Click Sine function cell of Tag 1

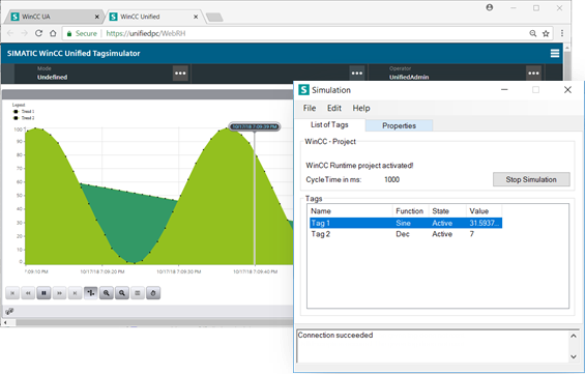coord(403,223)
